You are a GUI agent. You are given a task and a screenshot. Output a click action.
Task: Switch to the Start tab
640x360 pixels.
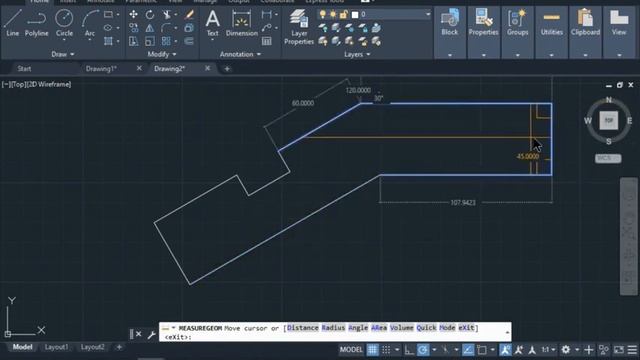click(x=24, y=69)
